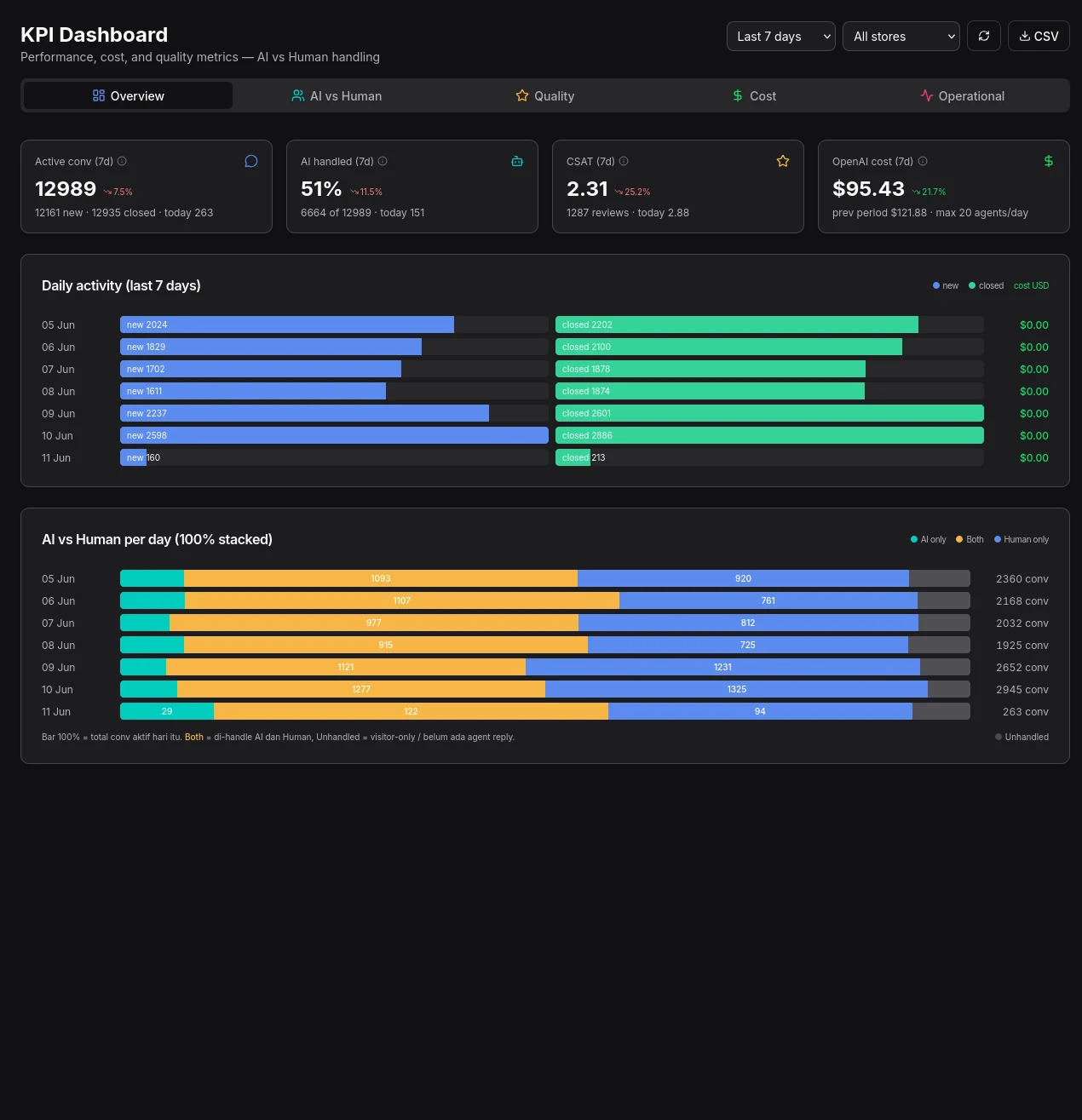
Task: Click the dollar icon on Cost tab
Action: point(738,95)
